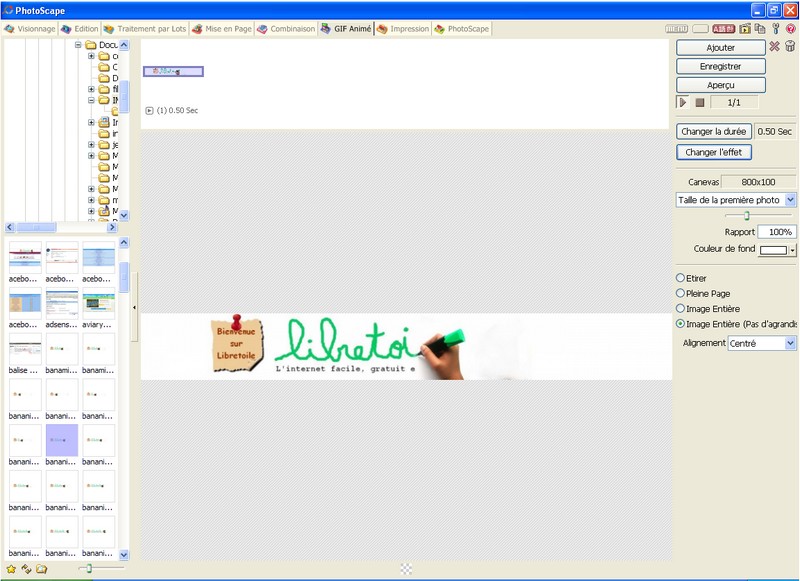
Task: Open the Taille de la première photo dropdown
Action: [790, 200]
